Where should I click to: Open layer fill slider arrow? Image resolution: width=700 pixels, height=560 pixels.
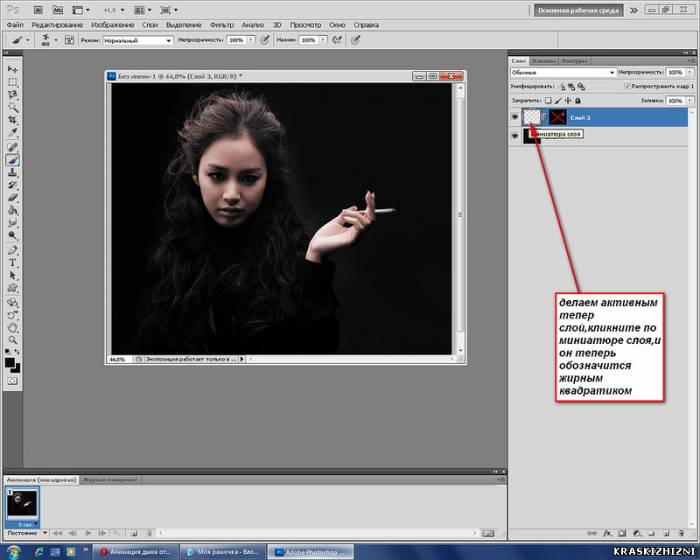[690, 100]
